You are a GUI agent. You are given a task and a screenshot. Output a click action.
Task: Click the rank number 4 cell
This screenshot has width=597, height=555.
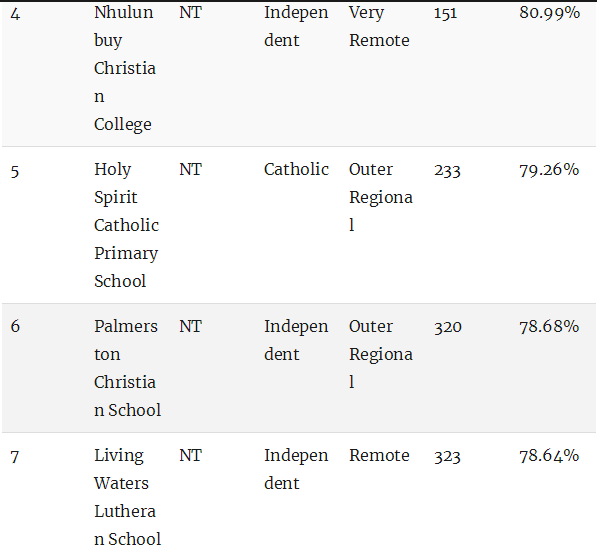15,14
